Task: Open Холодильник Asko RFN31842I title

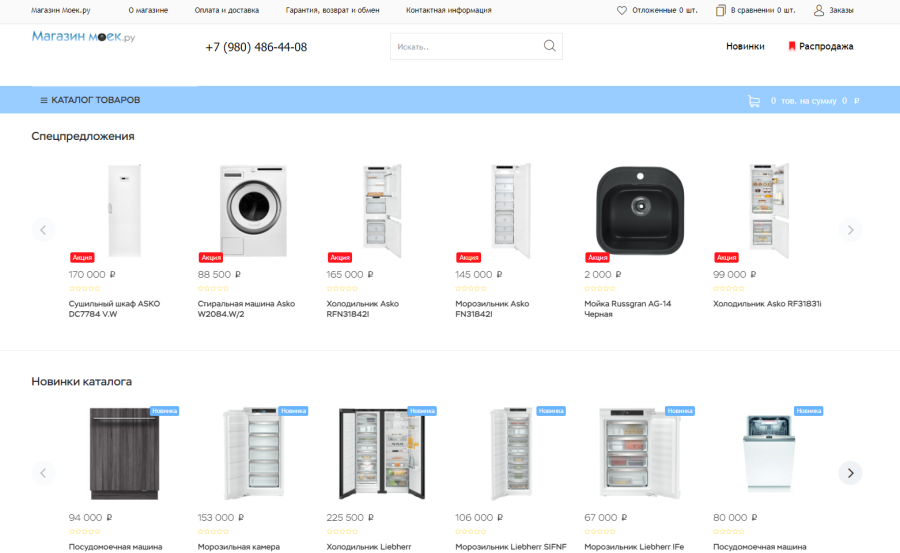Action: 363,309
